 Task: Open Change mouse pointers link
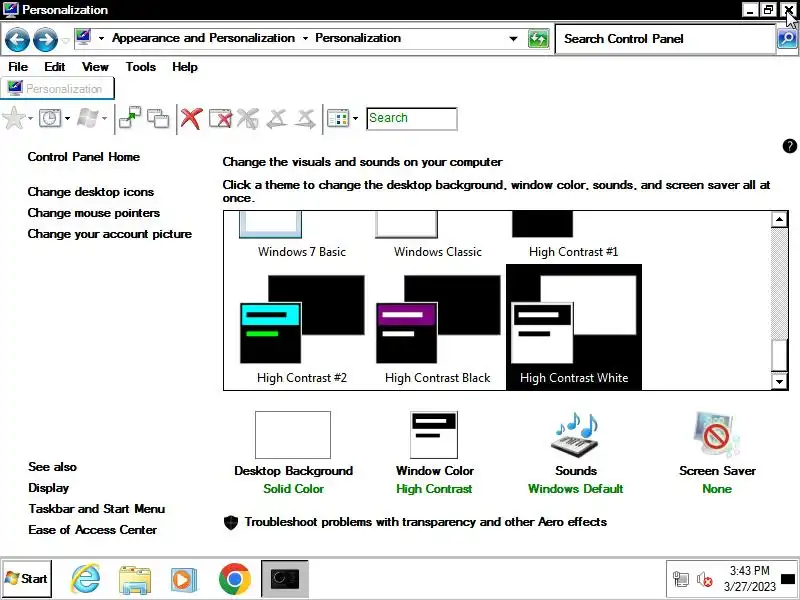coord(94,213)
